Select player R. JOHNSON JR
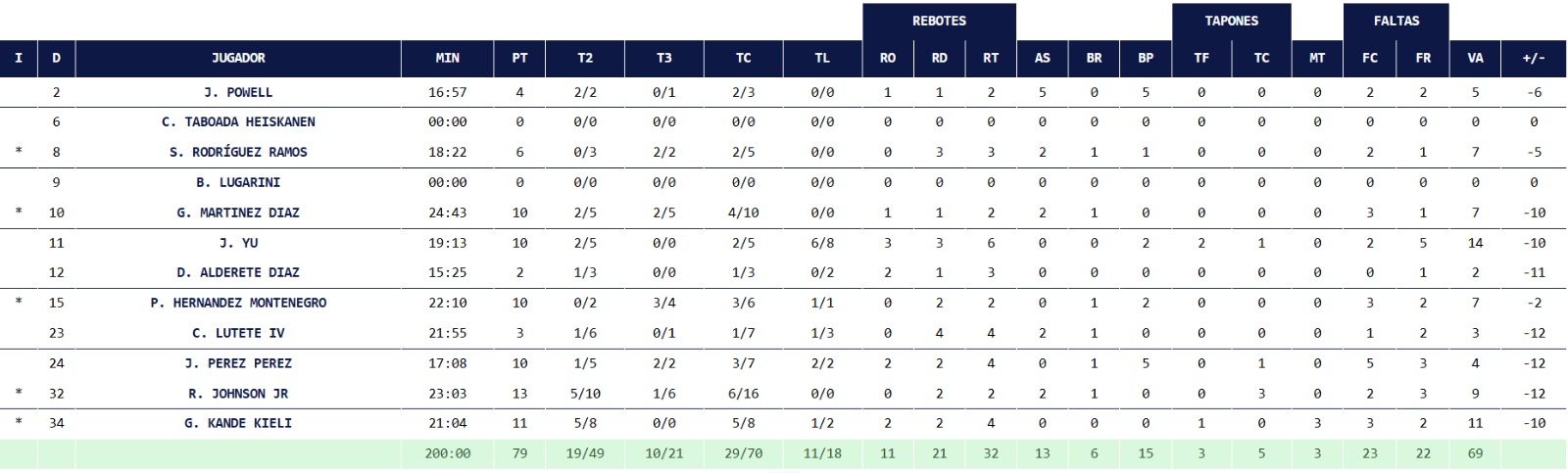The image size is (1568, 473). click(x=238, y=394)
